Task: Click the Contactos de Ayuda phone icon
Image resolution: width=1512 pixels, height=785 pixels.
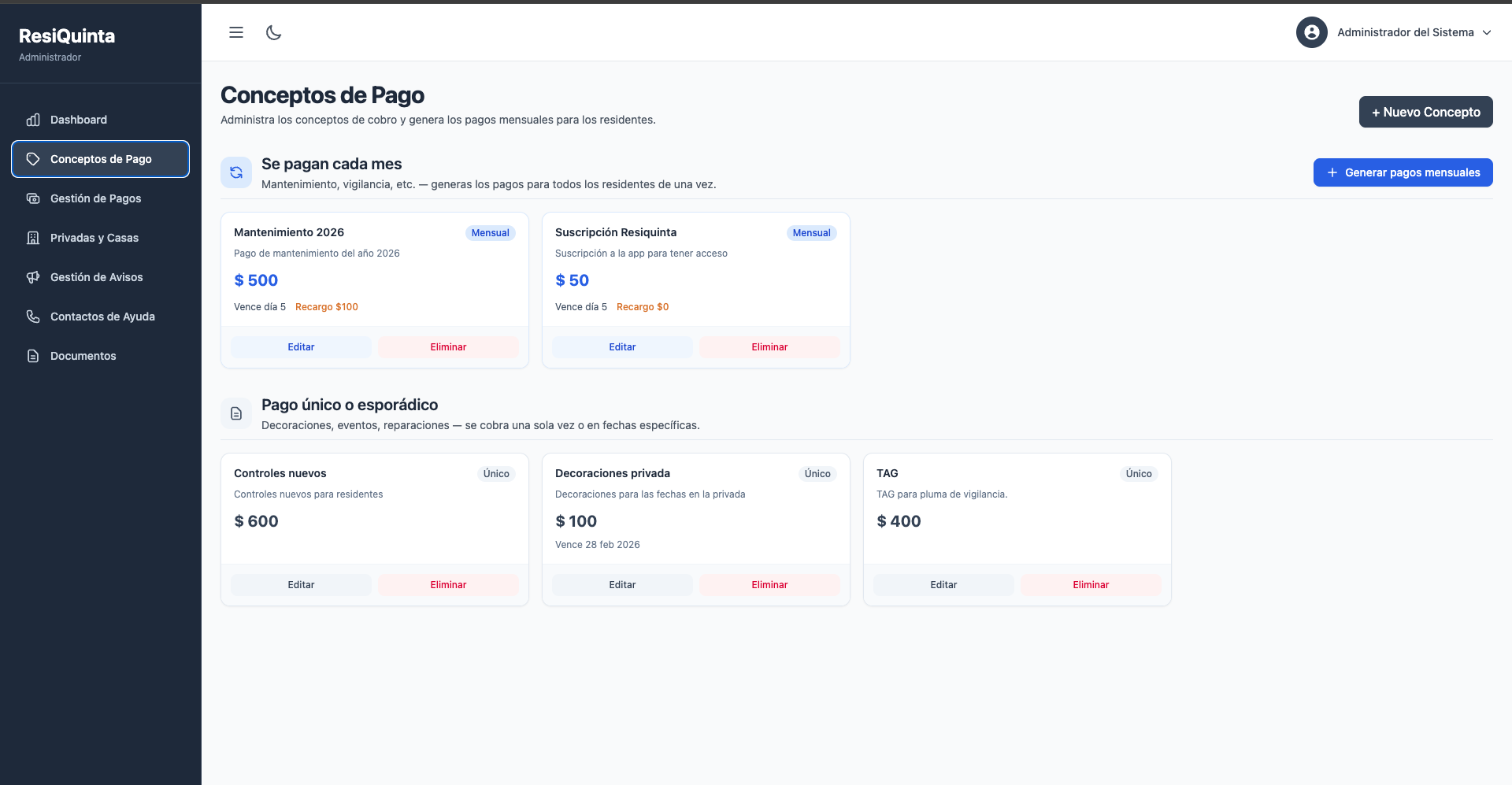Action: click(33, 317)
